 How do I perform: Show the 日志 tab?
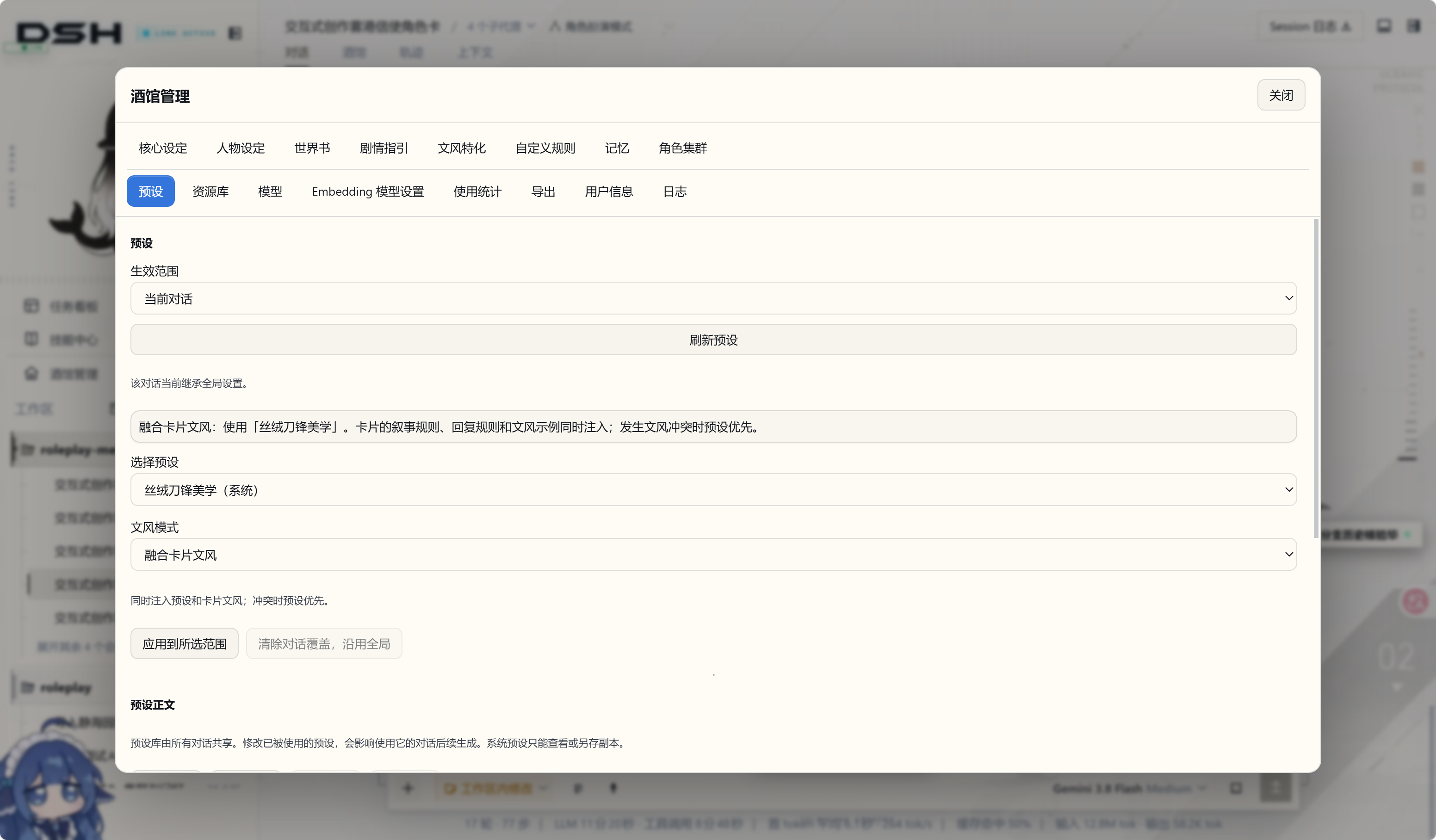click(675, 191)
